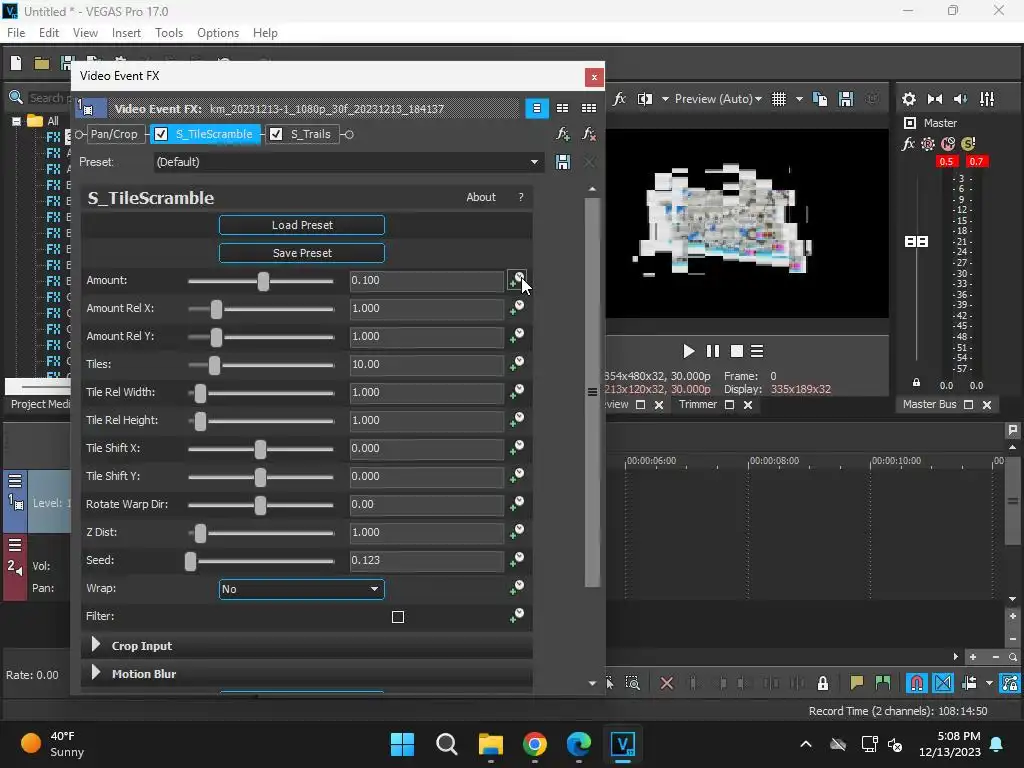The image size is (1024, 768).
Task: Open split screen view dropdown arrow
Action: (665, 99)
